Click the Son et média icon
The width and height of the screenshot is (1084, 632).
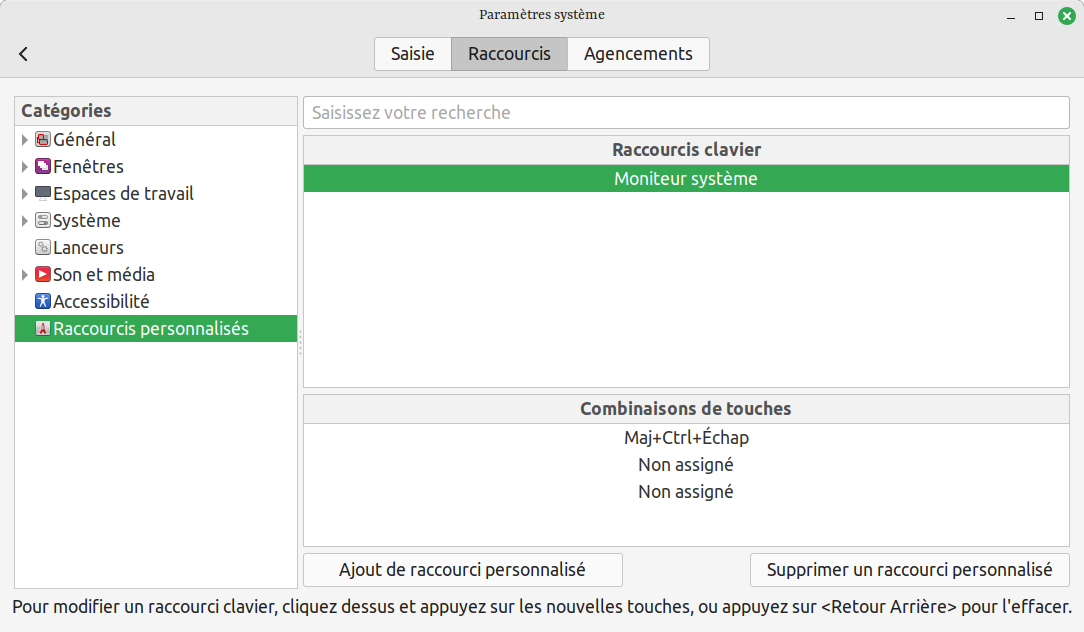[43, 275]
